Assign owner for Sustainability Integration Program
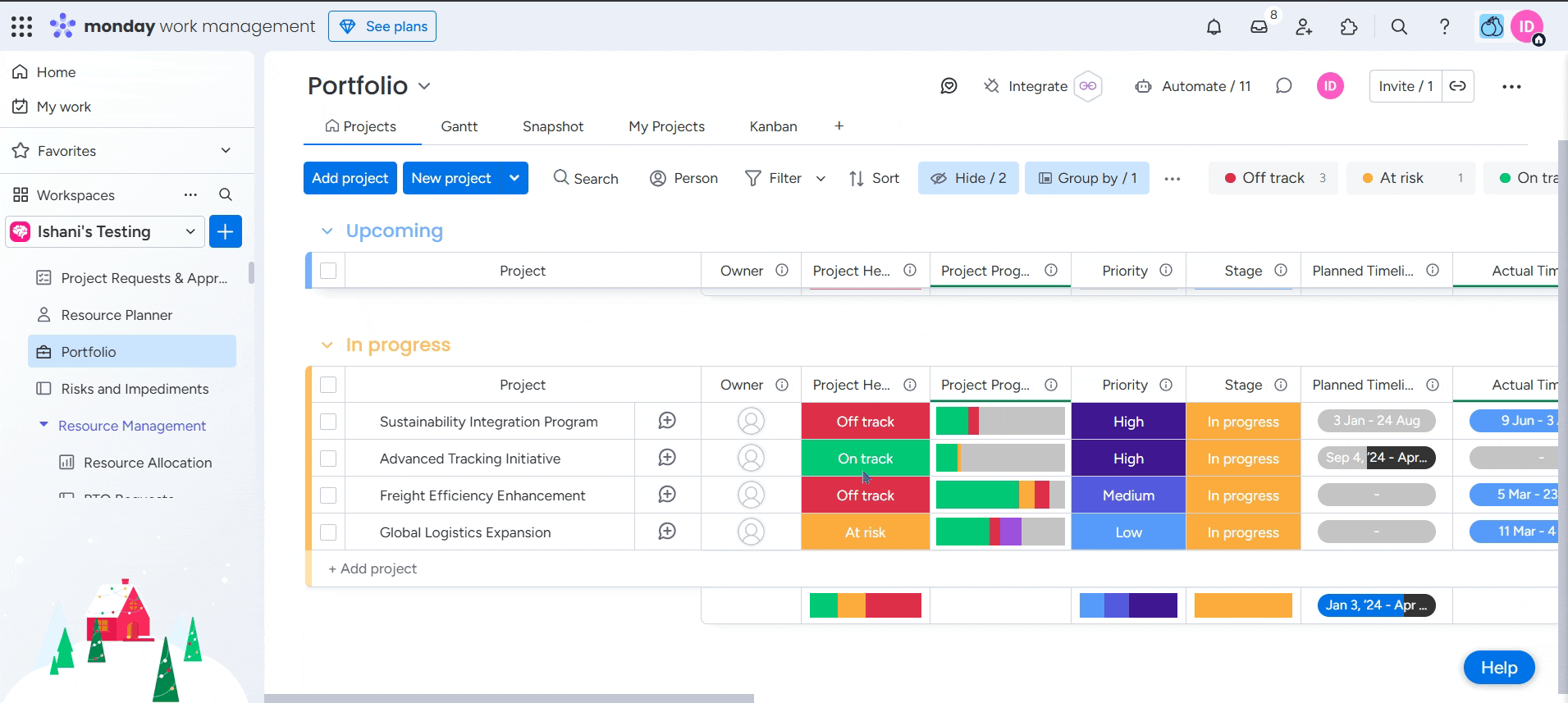The width and height of the screenshot is (1568, 703). click(x=751, y=421)
